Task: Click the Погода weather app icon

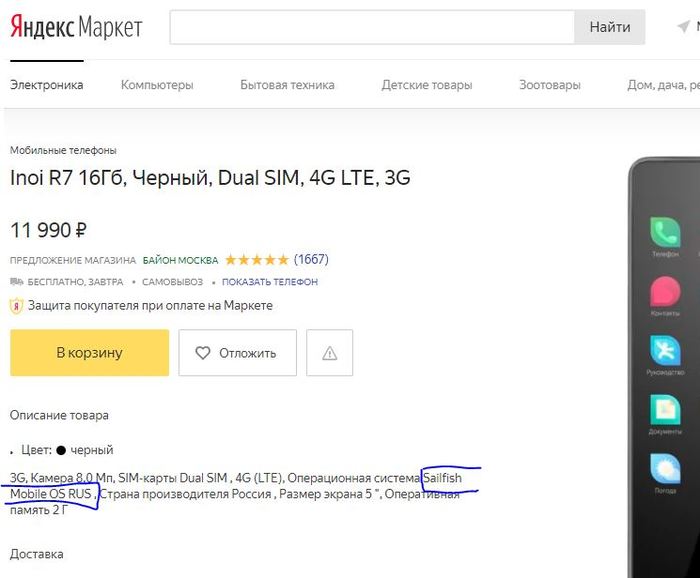Action: click(x=665, y=467)
